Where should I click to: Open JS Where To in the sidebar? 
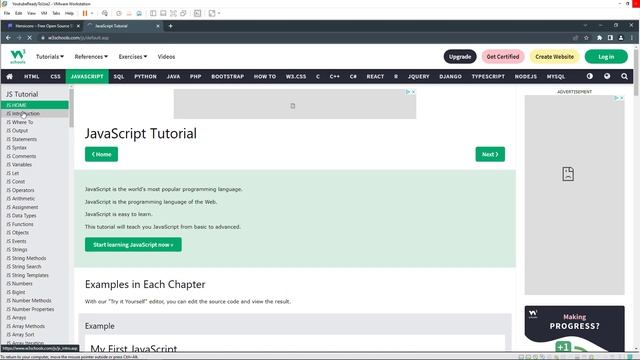[34, 122]
